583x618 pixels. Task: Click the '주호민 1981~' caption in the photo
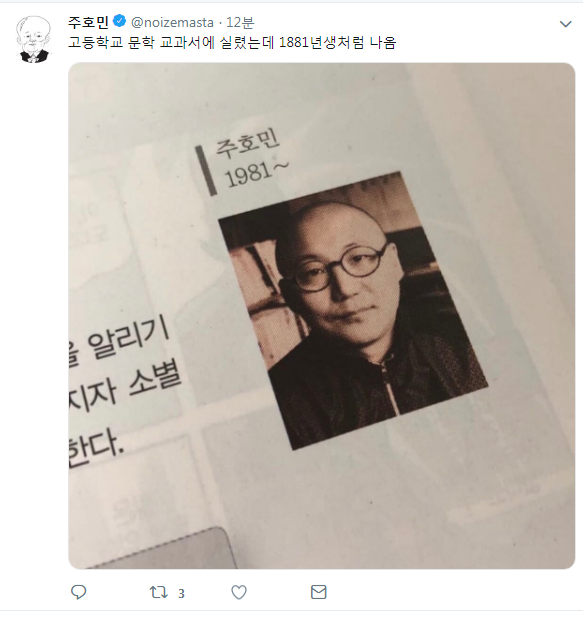pos(252,160)
